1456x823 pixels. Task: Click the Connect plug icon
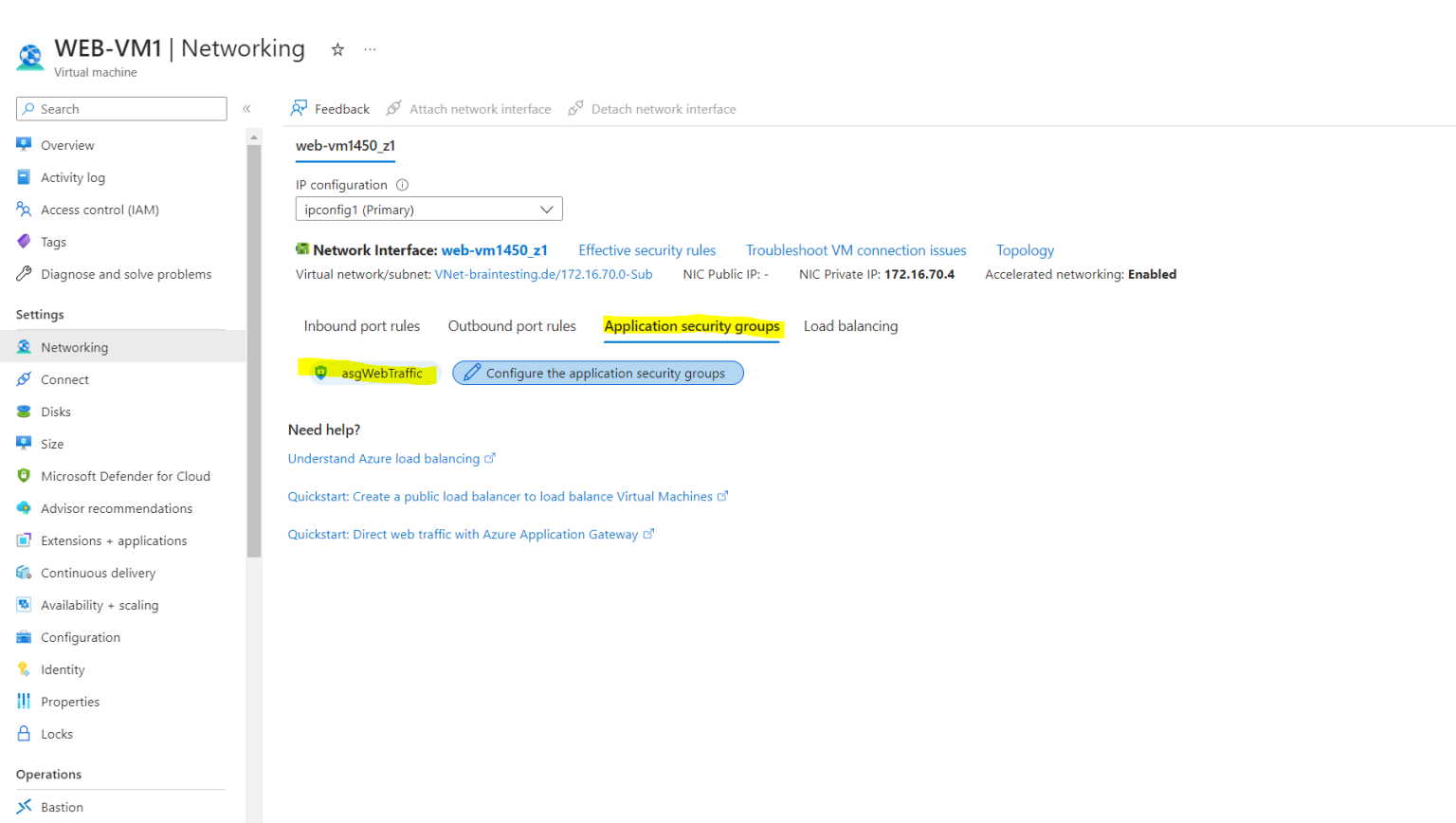coord(24,379)
